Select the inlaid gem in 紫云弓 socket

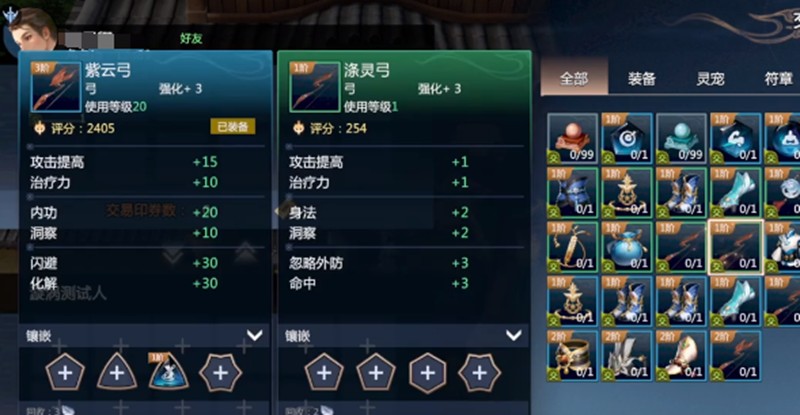click(168, 372)
